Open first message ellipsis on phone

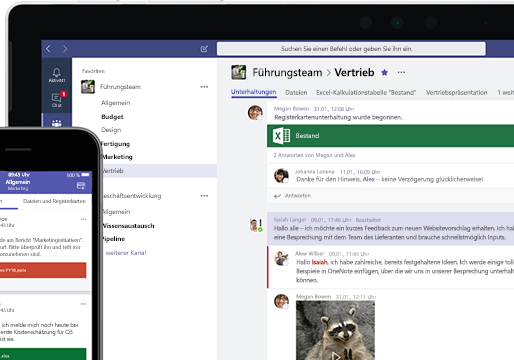click(x=83, y=219)
